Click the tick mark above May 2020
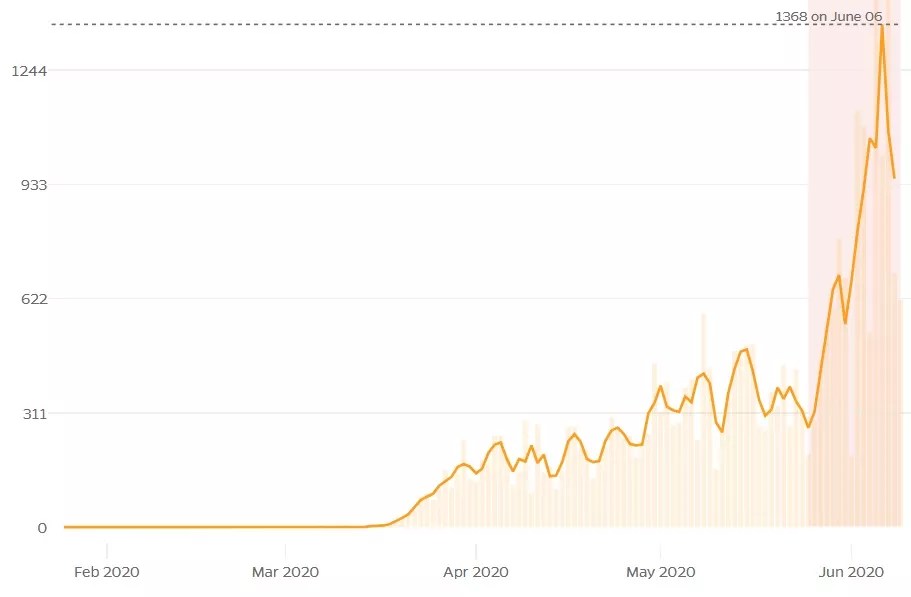Viewport: 911px width, 597px height. 660,547
